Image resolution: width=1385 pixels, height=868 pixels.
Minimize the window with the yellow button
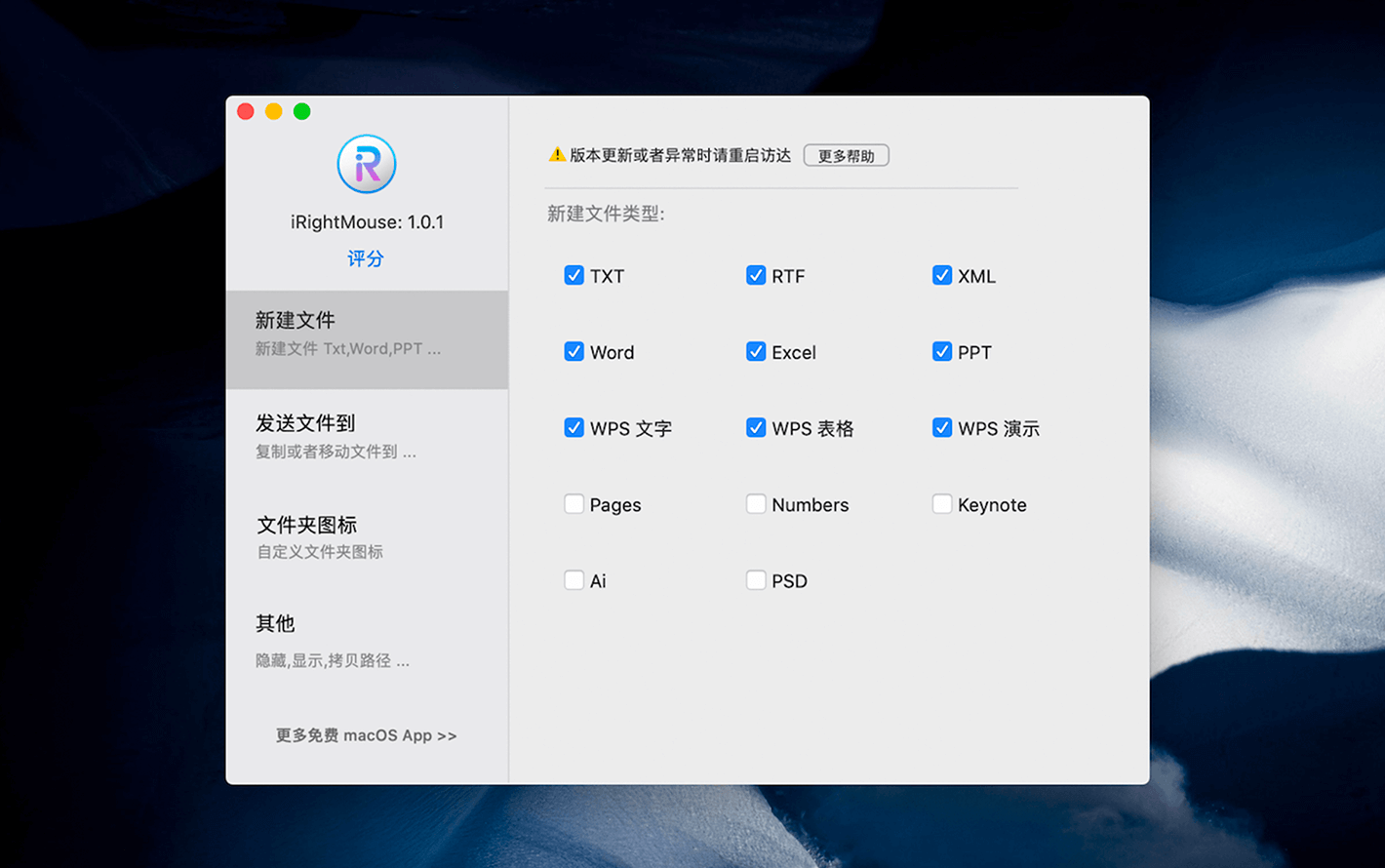click(x=274, y=111)
